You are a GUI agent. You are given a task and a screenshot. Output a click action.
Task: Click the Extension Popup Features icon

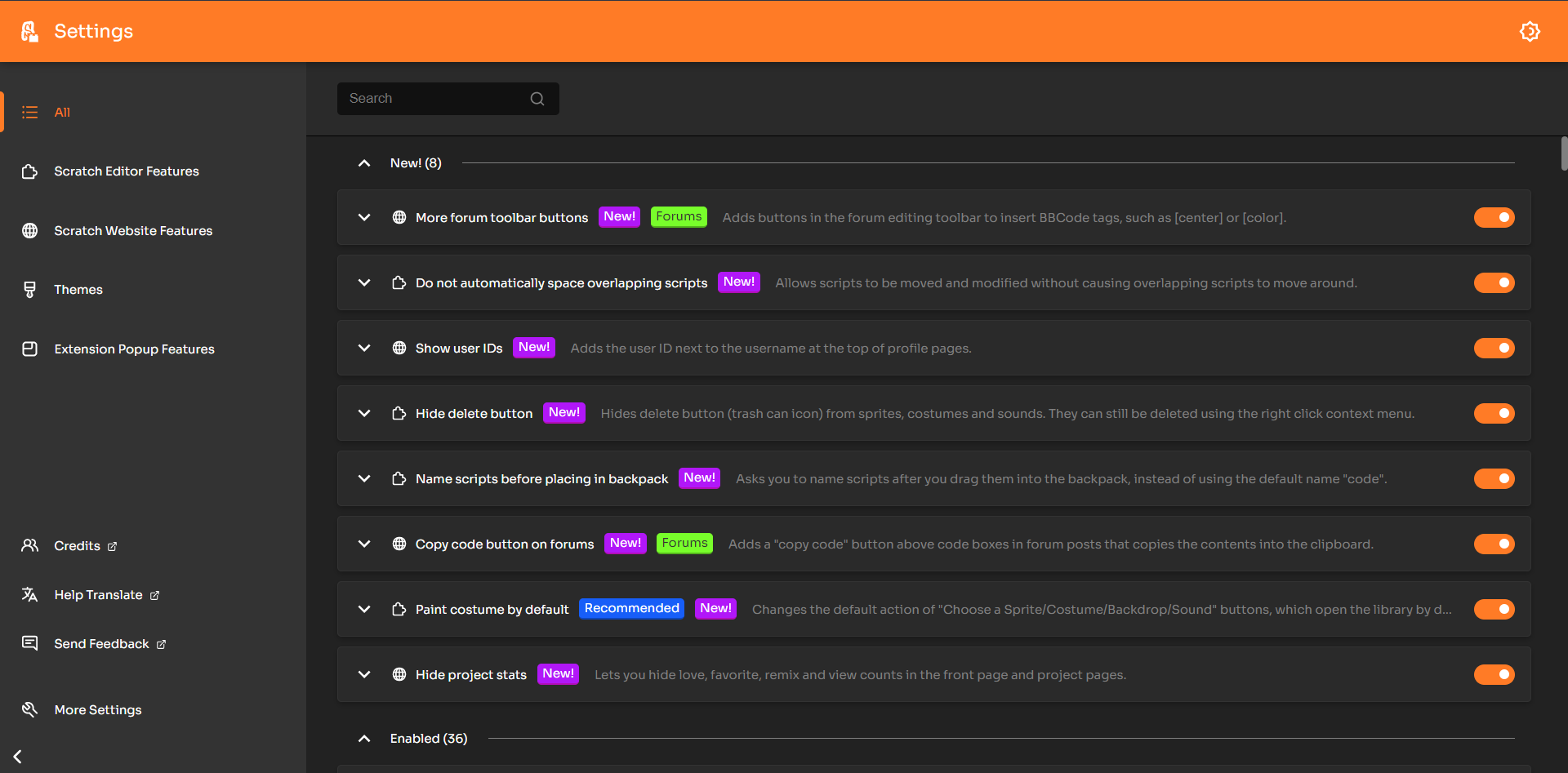[30, 349]
